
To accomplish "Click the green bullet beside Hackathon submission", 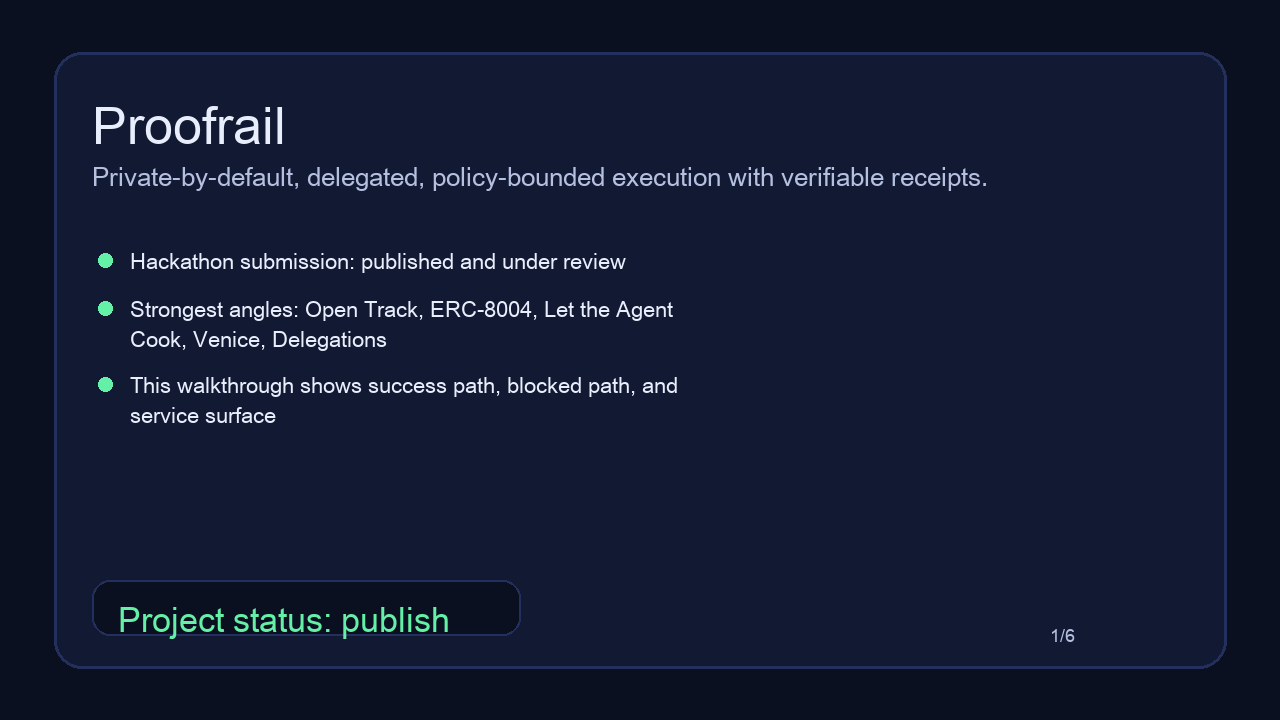I will click(x=105, y=261).
